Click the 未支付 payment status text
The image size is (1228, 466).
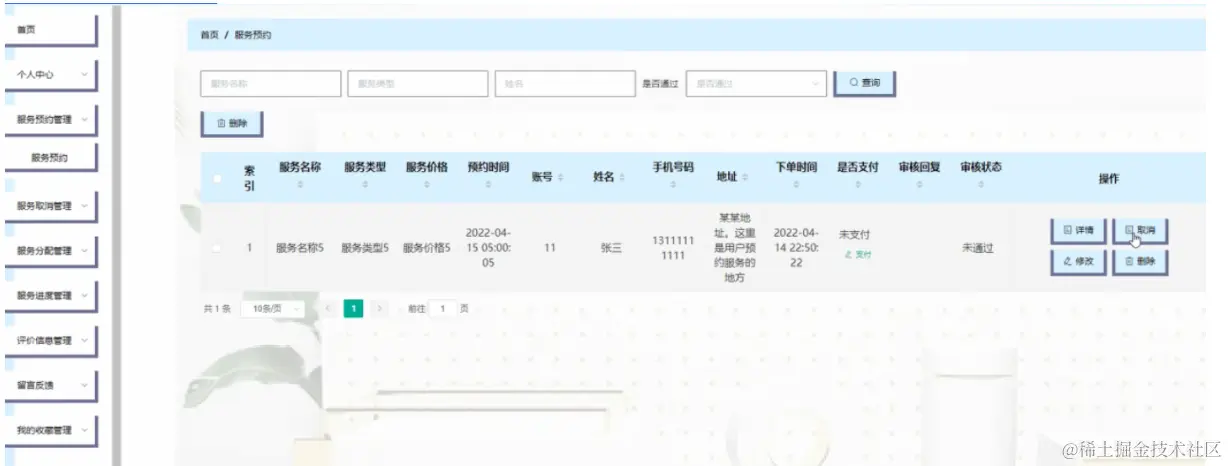click(854, 234)
